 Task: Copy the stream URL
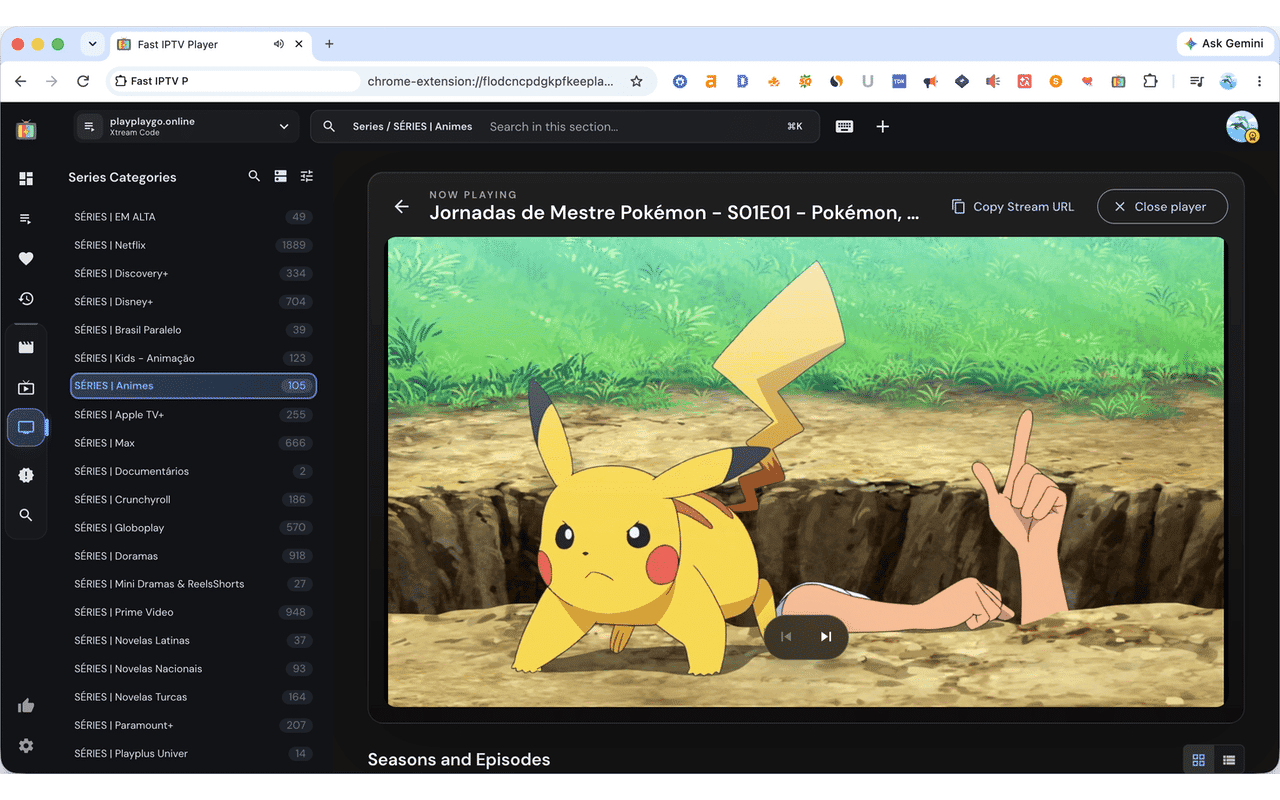1012,206
